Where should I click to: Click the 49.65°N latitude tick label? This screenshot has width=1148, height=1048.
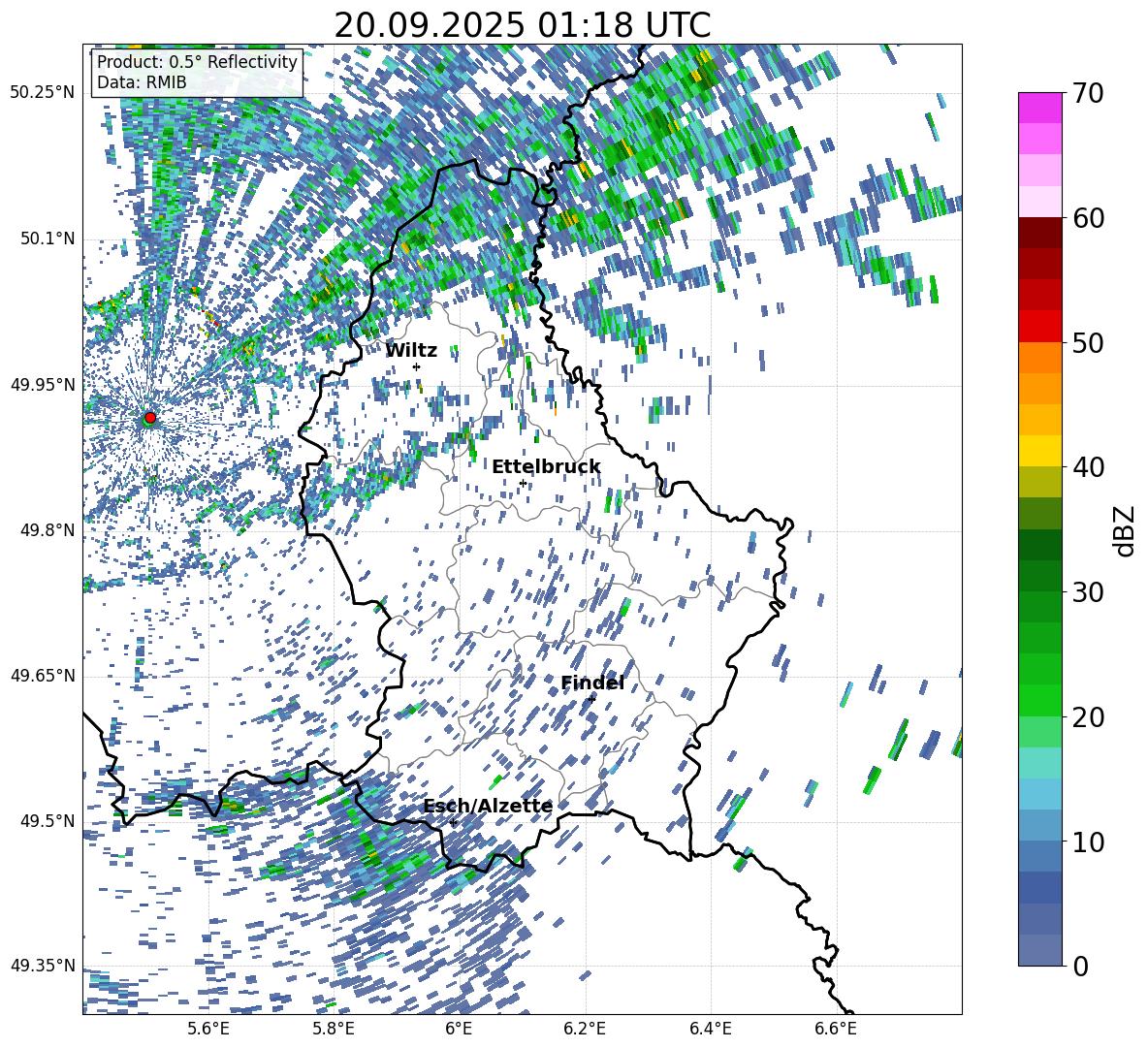point(43,676)
